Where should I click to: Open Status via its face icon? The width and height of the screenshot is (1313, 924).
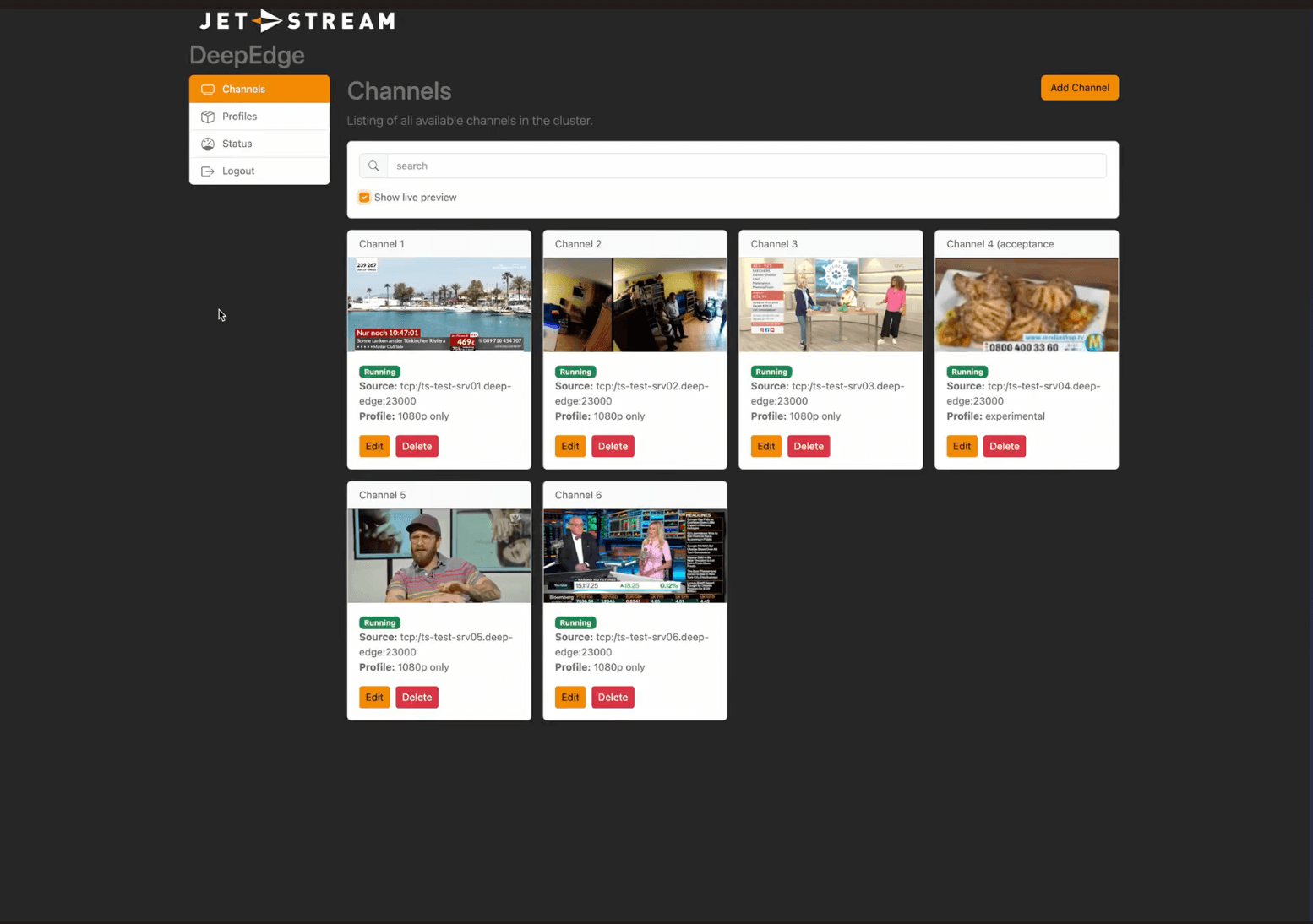[208, 144]
